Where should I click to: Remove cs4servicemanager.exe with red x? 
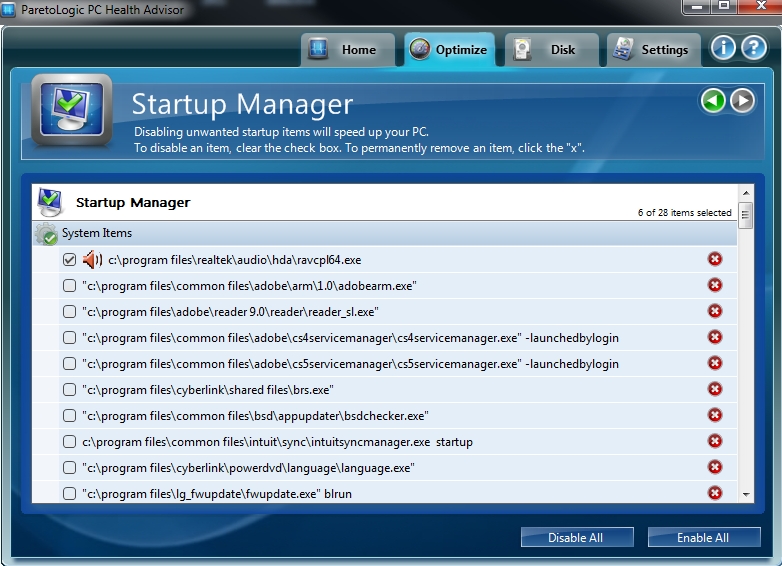point(715,337)
